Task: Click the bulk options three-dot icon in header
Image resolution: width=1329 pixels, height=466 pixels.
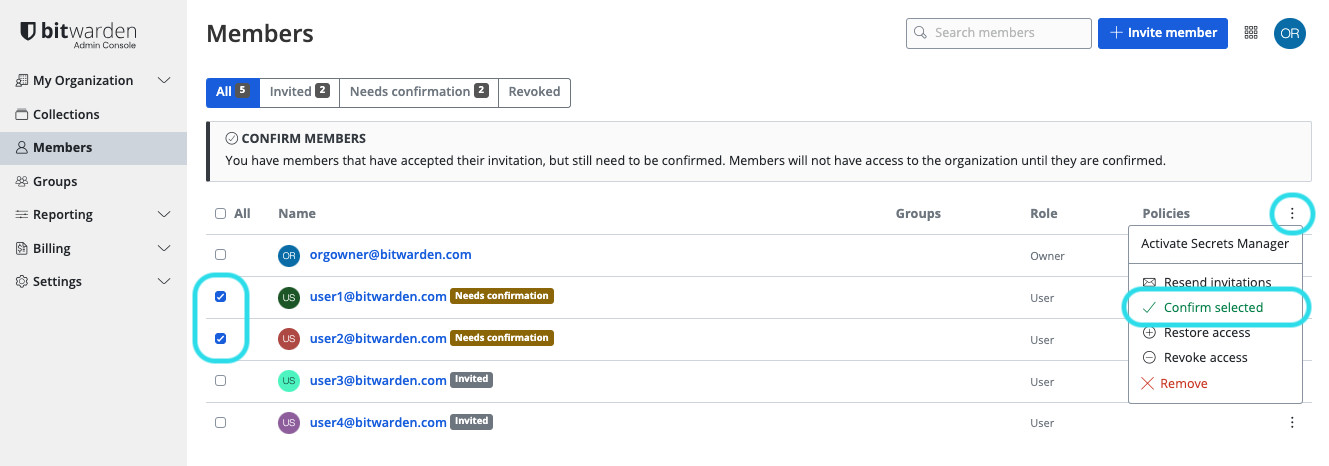Action: pos(1292,213)
